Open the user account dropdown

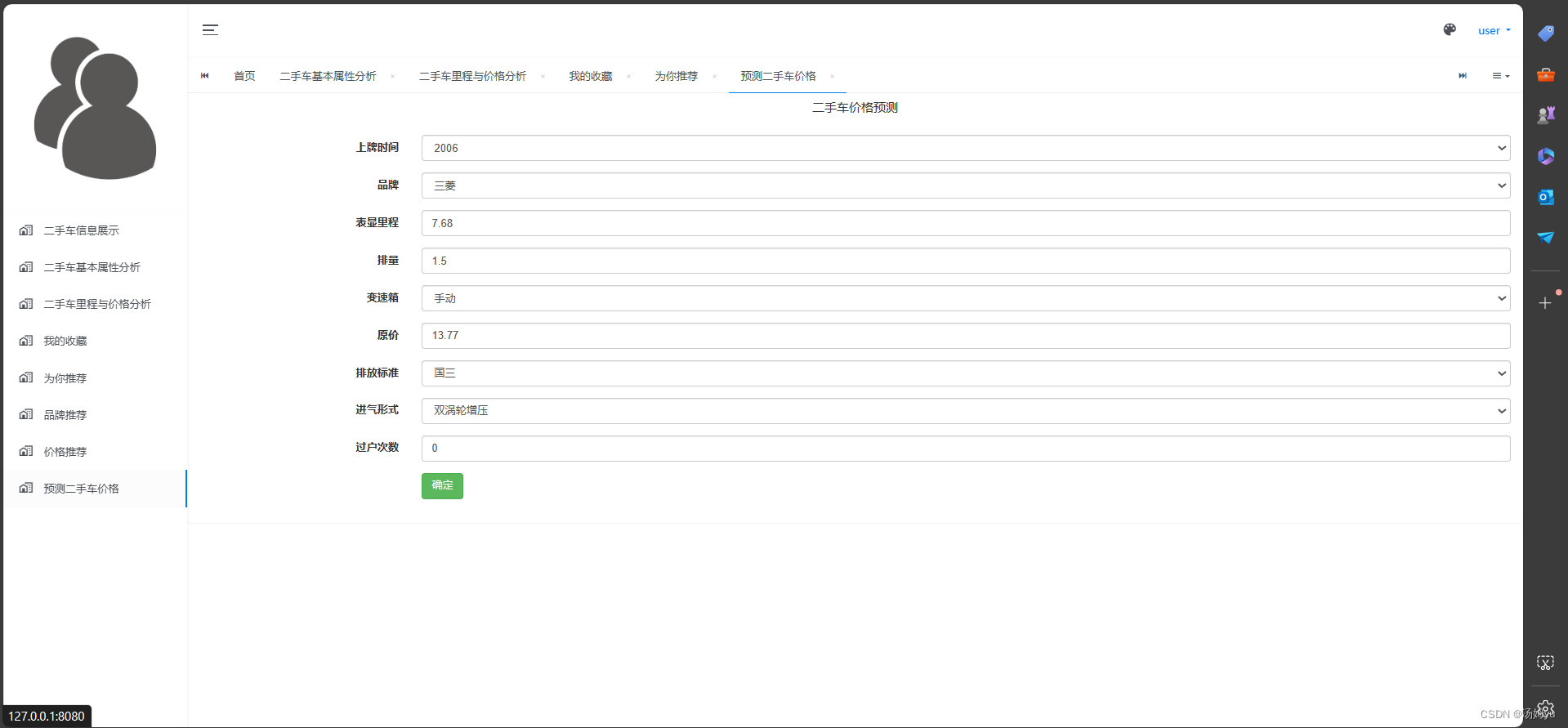(1494, 31)
